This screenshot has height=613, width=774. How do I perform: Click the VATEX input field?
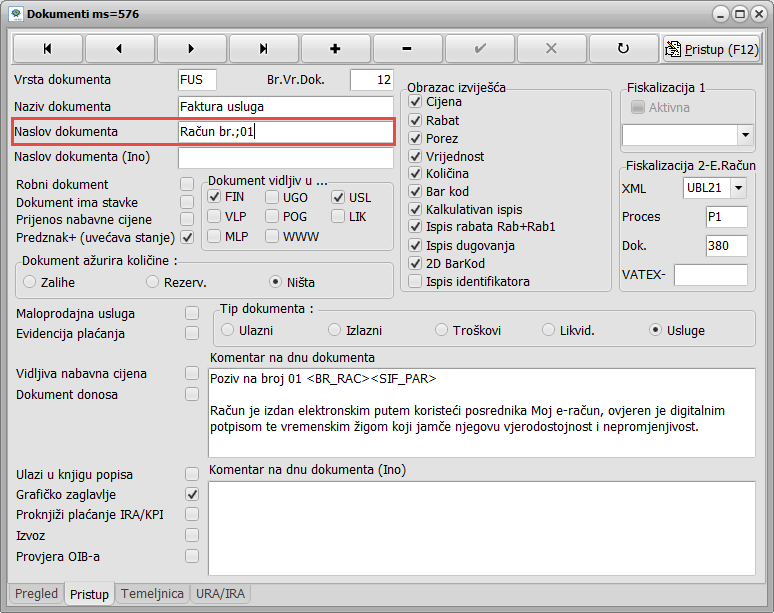710,275
